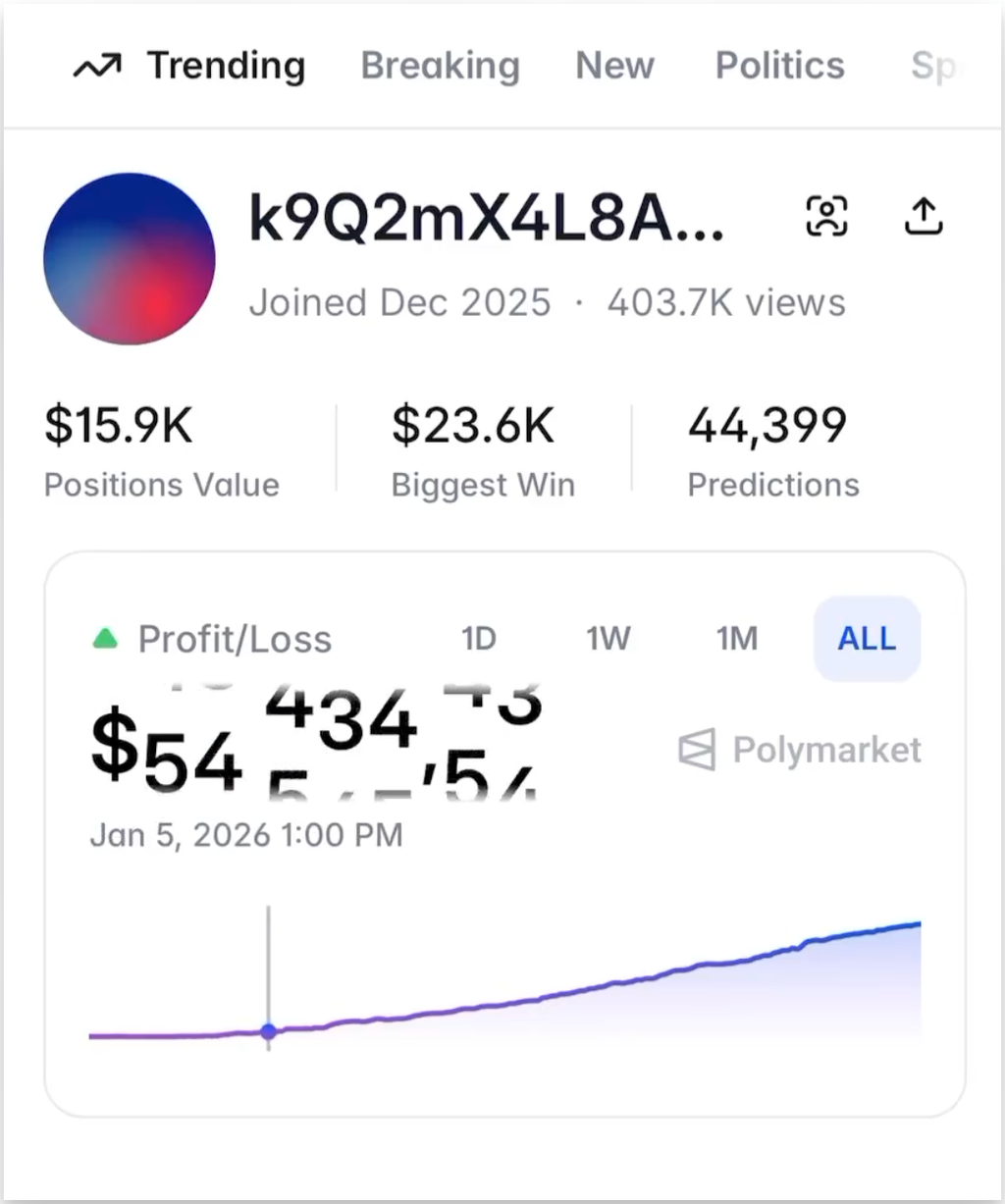Select the Trending tab label
The height and width of the screenshot is (1204, 1005).
[226, 66]
